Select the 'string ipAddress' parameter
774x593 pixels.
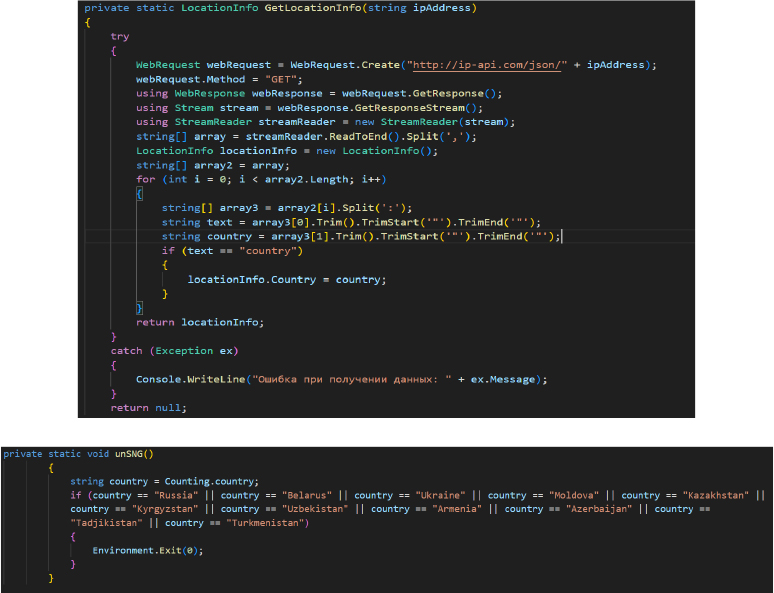point(419,8)
